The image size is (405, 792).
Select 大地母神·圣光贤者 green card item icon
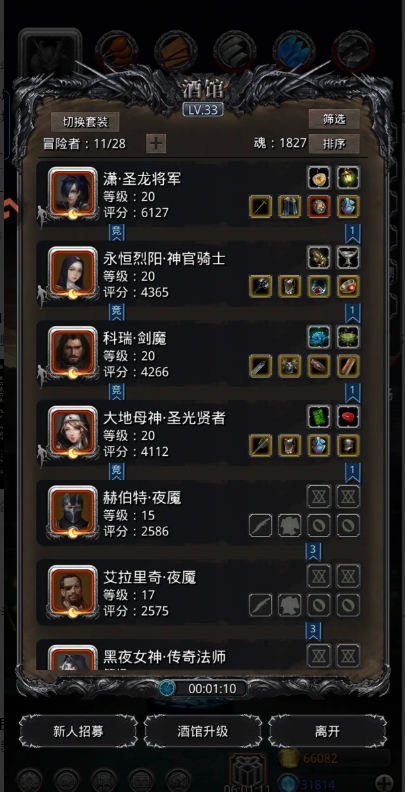319,416
